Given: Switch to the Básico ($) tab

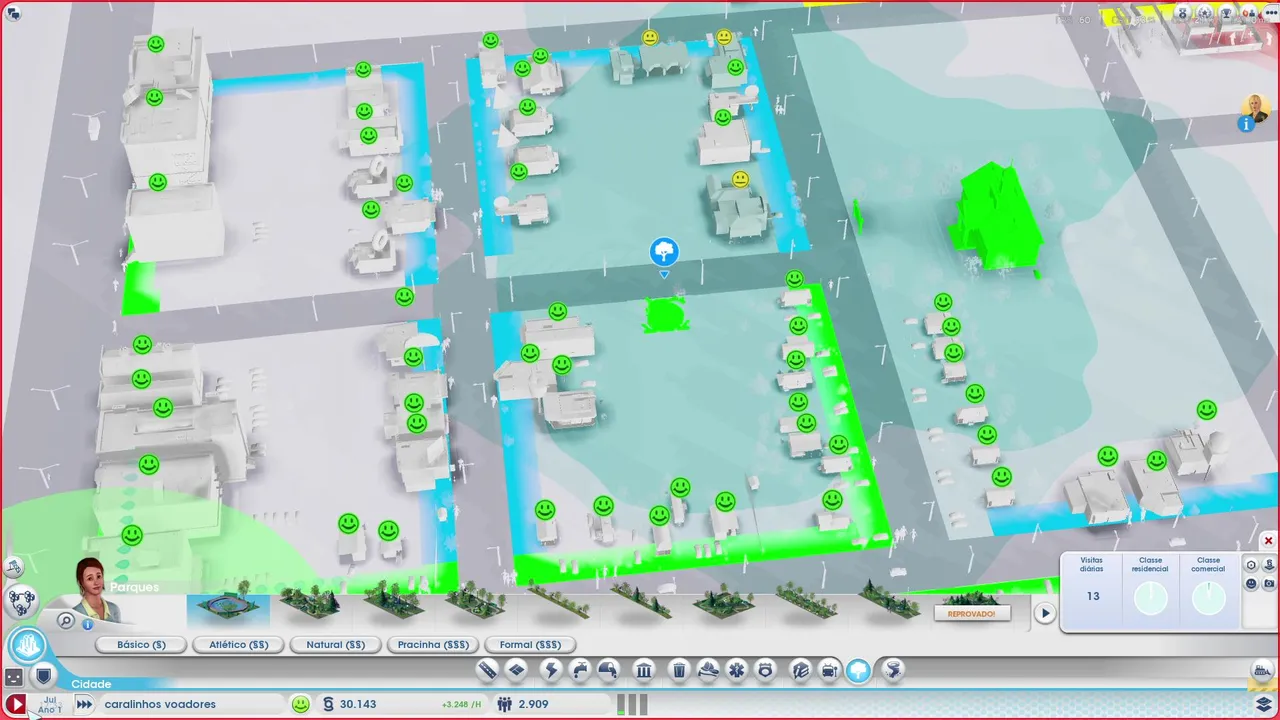Looking at the screenshot, I should [x=141, y=645].
